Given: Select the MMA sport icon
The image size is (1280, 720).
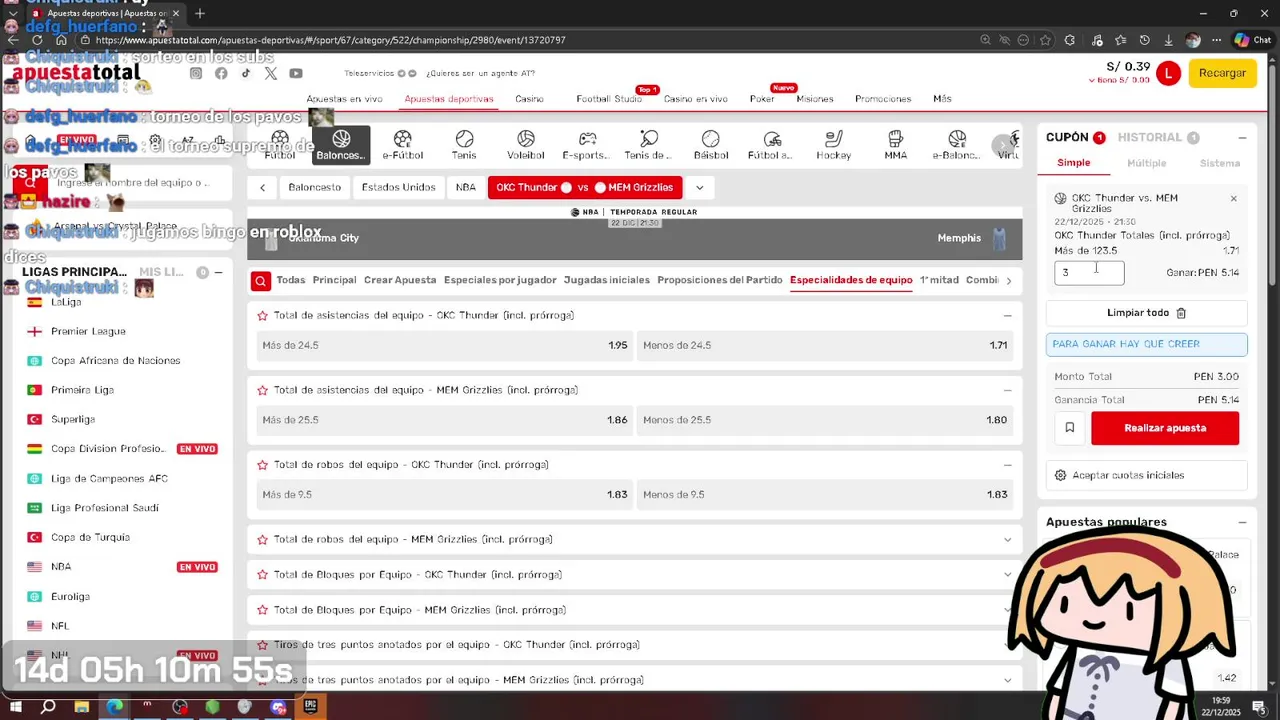Looking at the screenshot, I should [x=895, y=145].
